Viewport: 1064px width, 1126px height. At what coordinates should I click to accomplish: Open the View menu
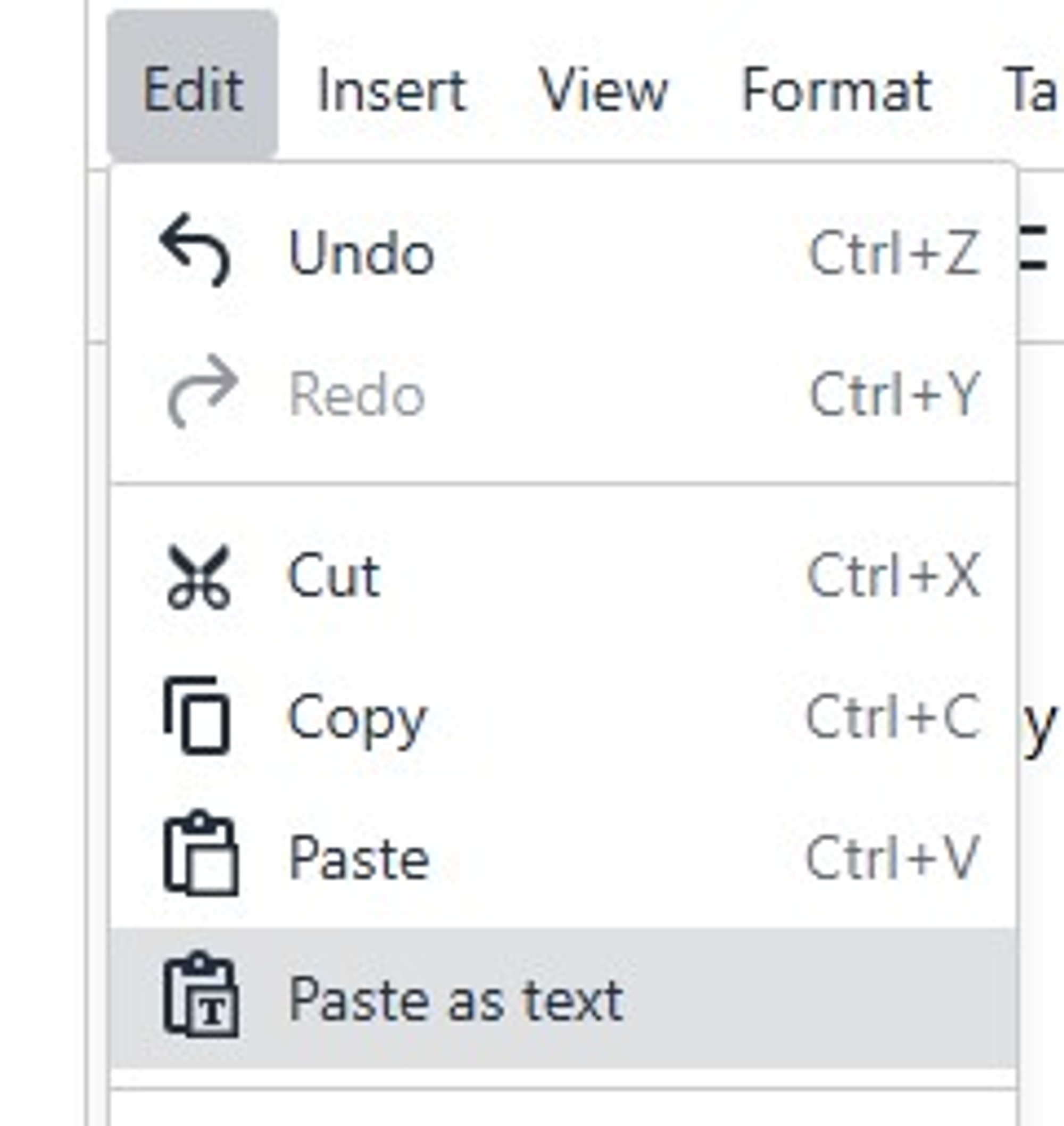(604, 88)
